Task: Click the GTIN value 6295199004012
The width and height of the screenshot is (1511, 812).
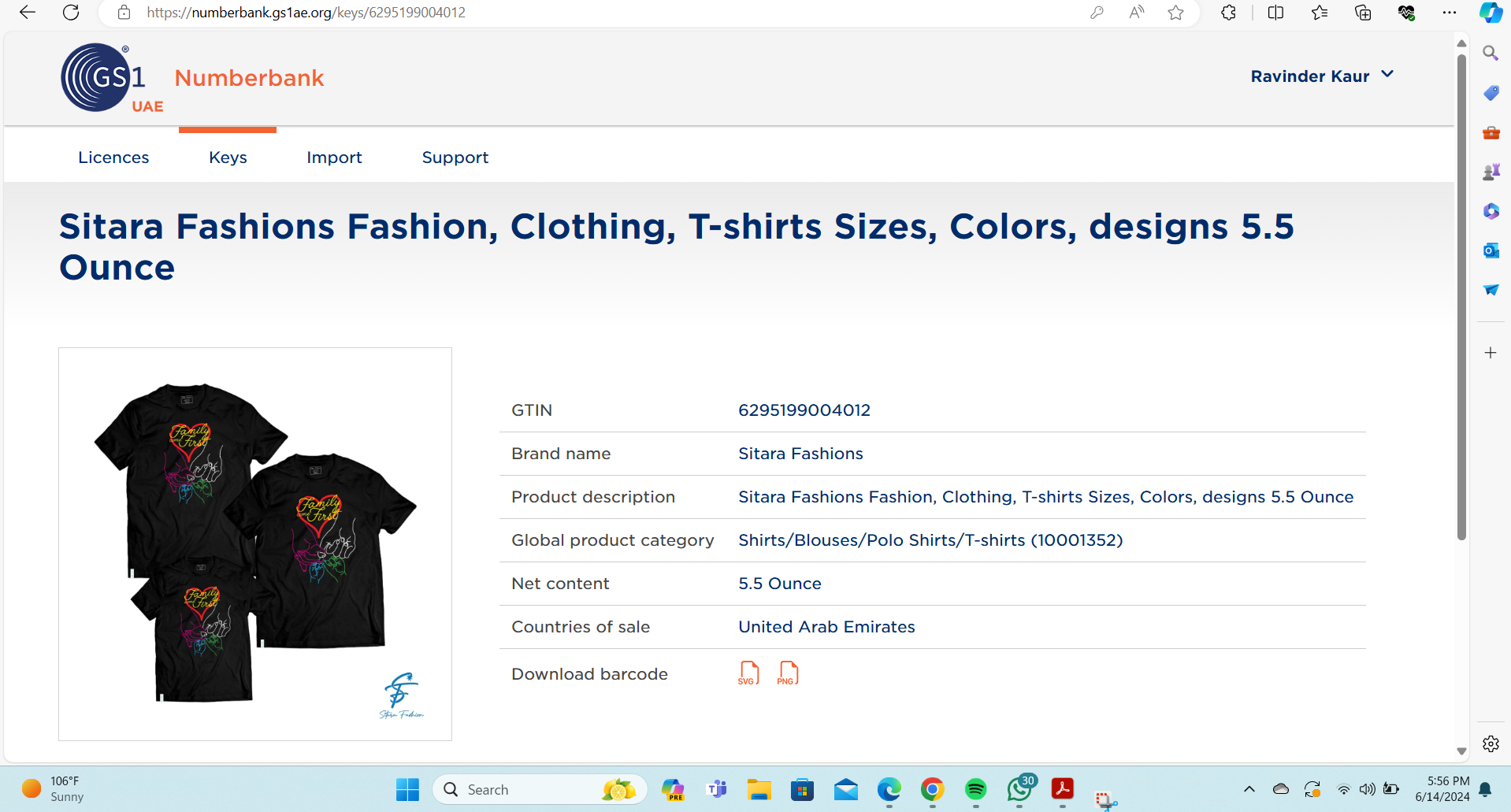Action: click(x=804, y=410)
